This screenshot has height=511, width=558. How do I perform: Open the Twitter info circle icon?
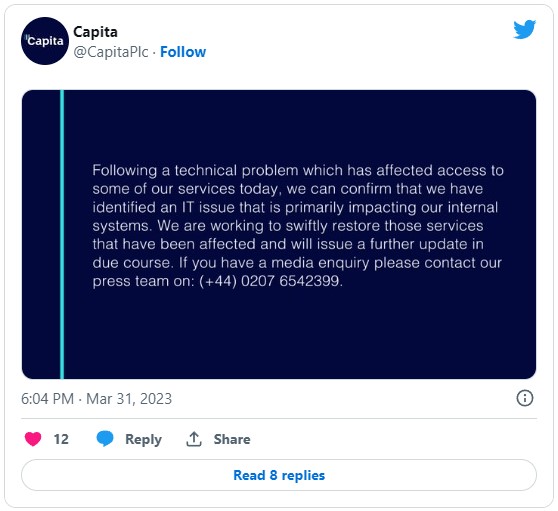coord(525,398)
